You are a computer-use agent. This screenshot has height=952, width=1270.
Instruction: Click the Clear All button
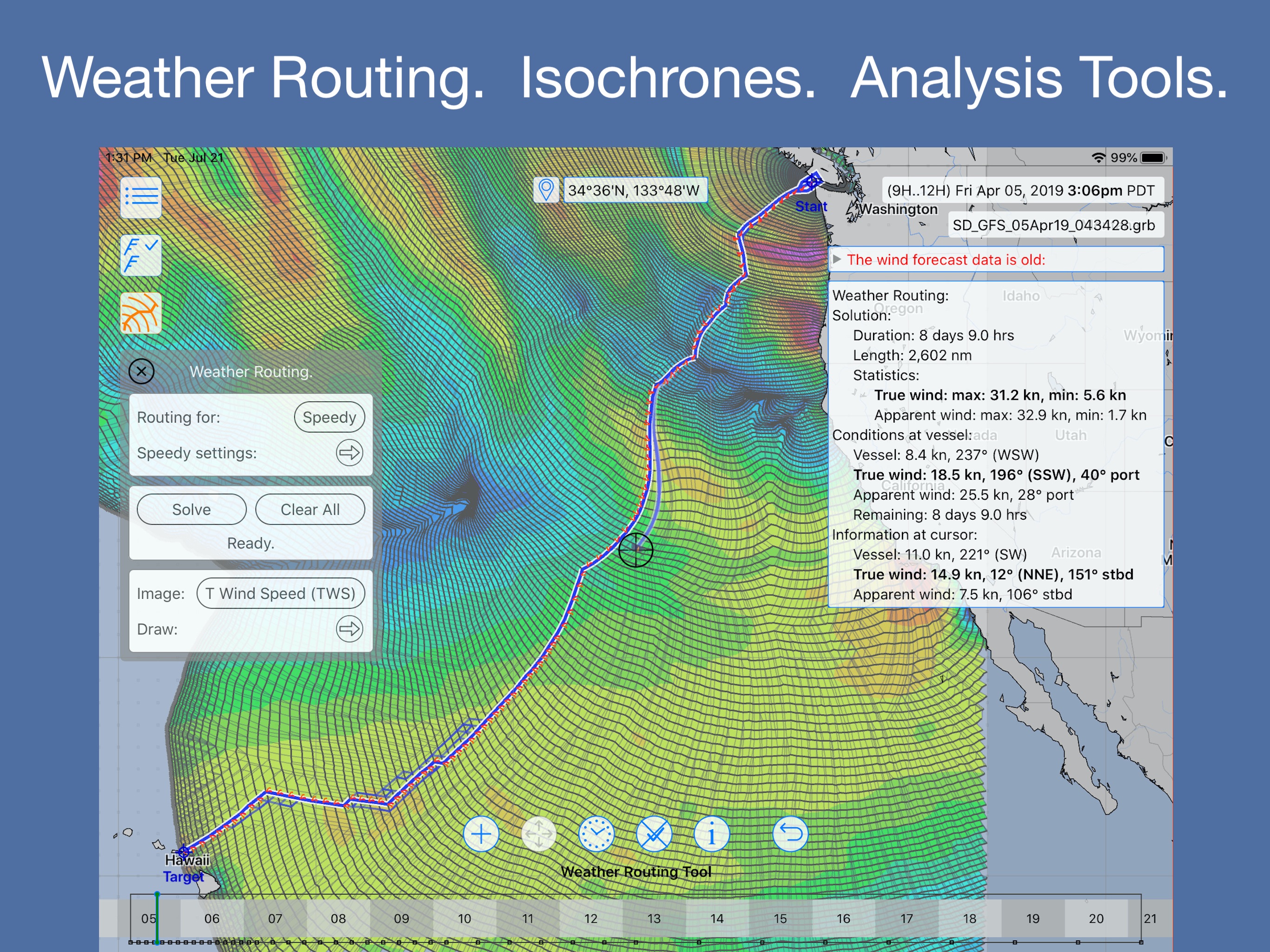[310, 510]
